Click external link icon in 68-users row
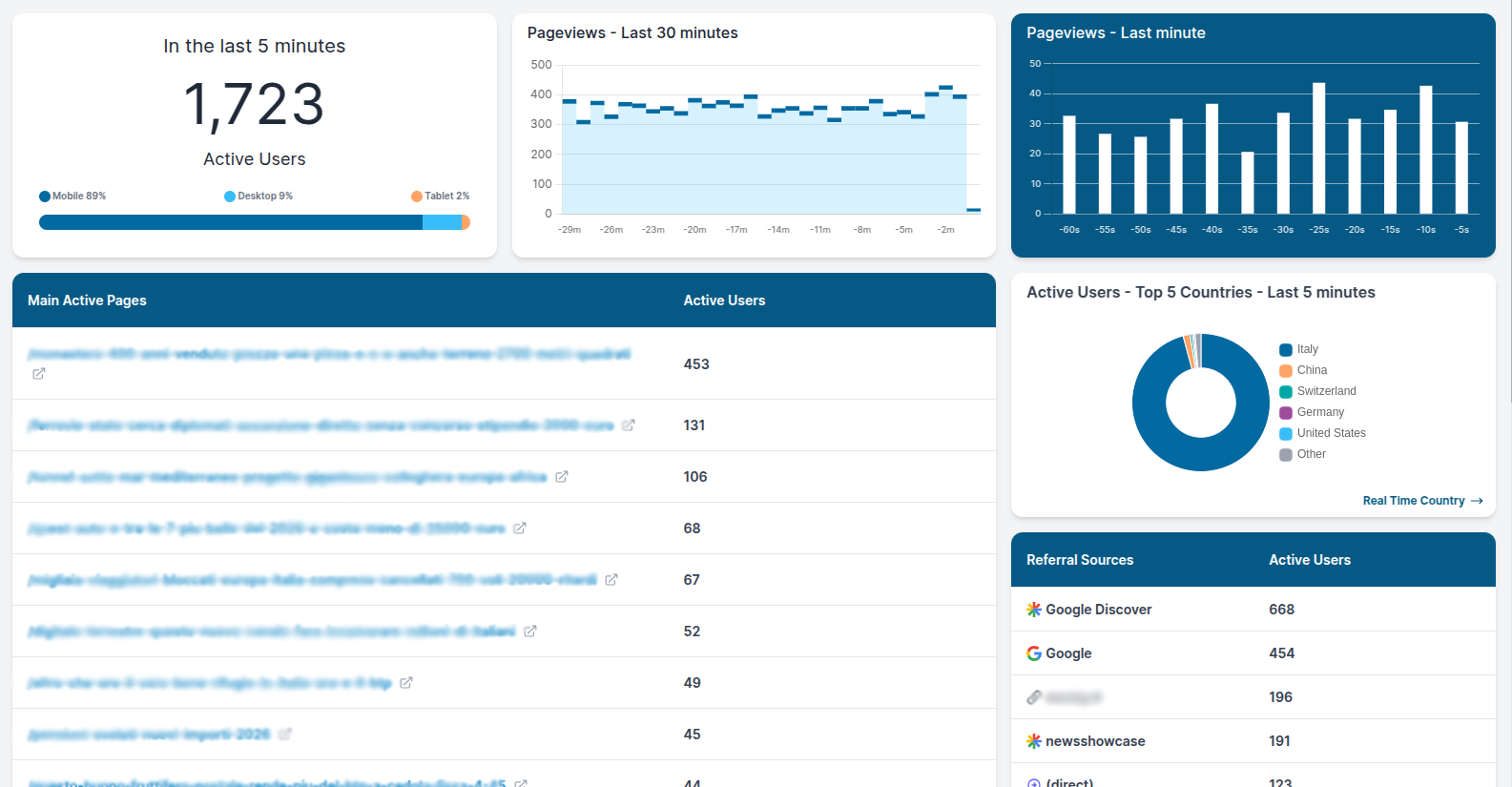1512x787 pixels. pos(520,528)
